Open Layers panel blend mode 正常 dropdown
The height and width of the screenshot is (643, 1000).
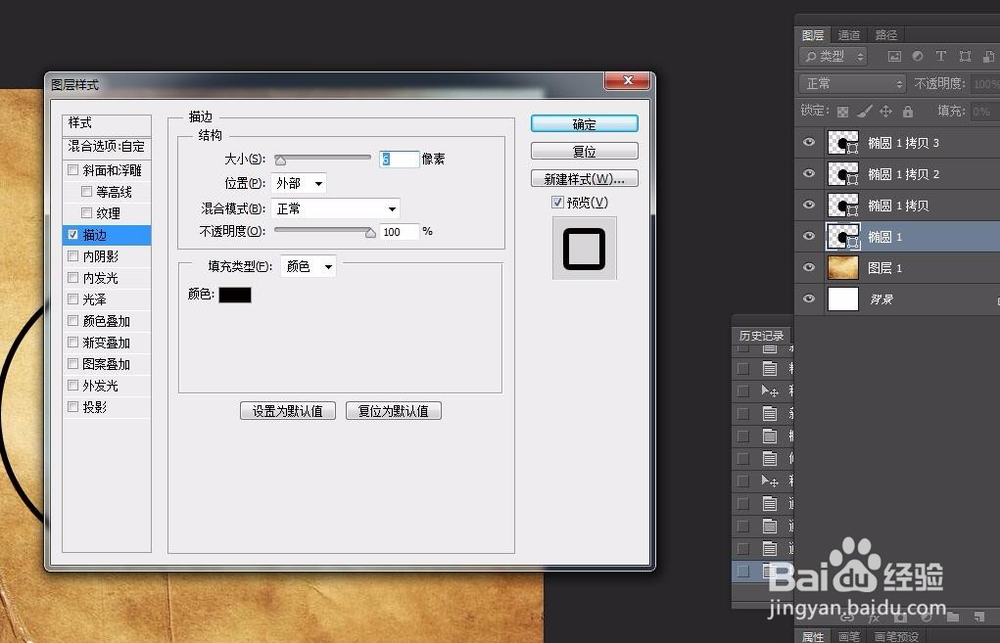point(853,84)
